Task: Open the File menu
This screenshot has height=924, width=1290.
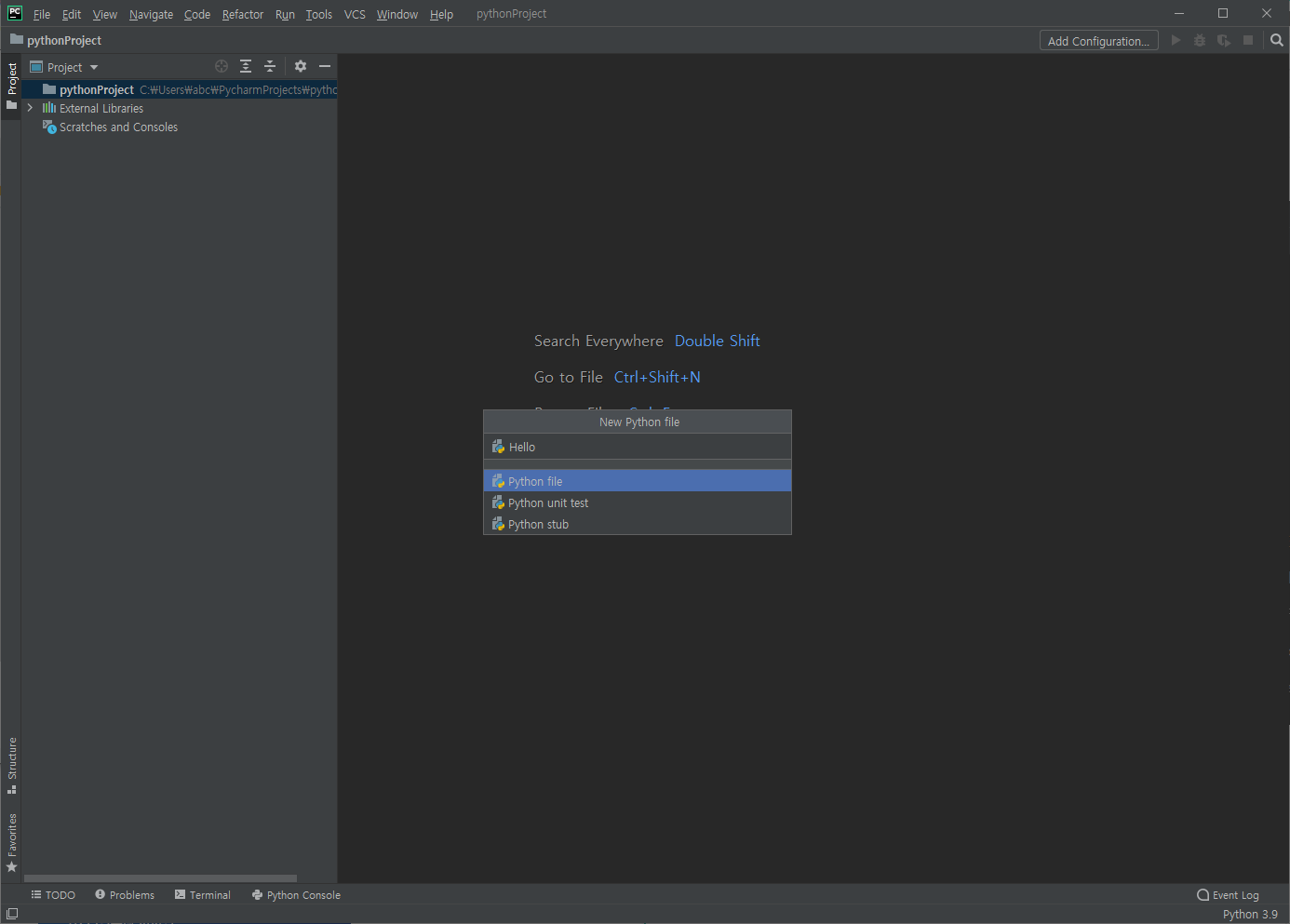Action: (42, 14)
